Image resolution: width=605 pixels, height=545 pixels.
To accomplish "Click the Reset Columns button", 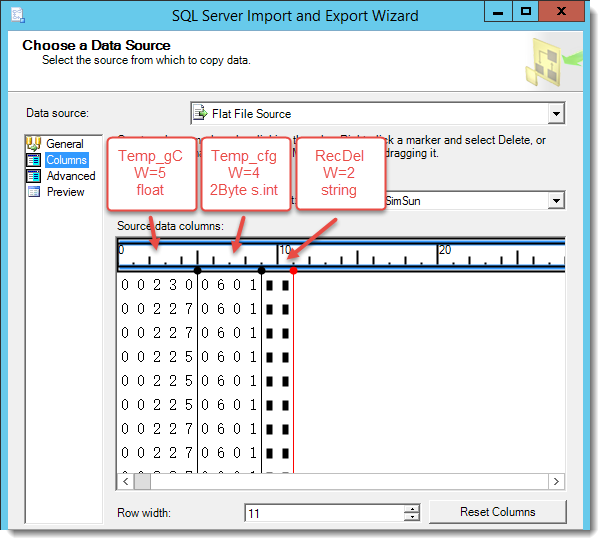I will click(x=497, y=512).
